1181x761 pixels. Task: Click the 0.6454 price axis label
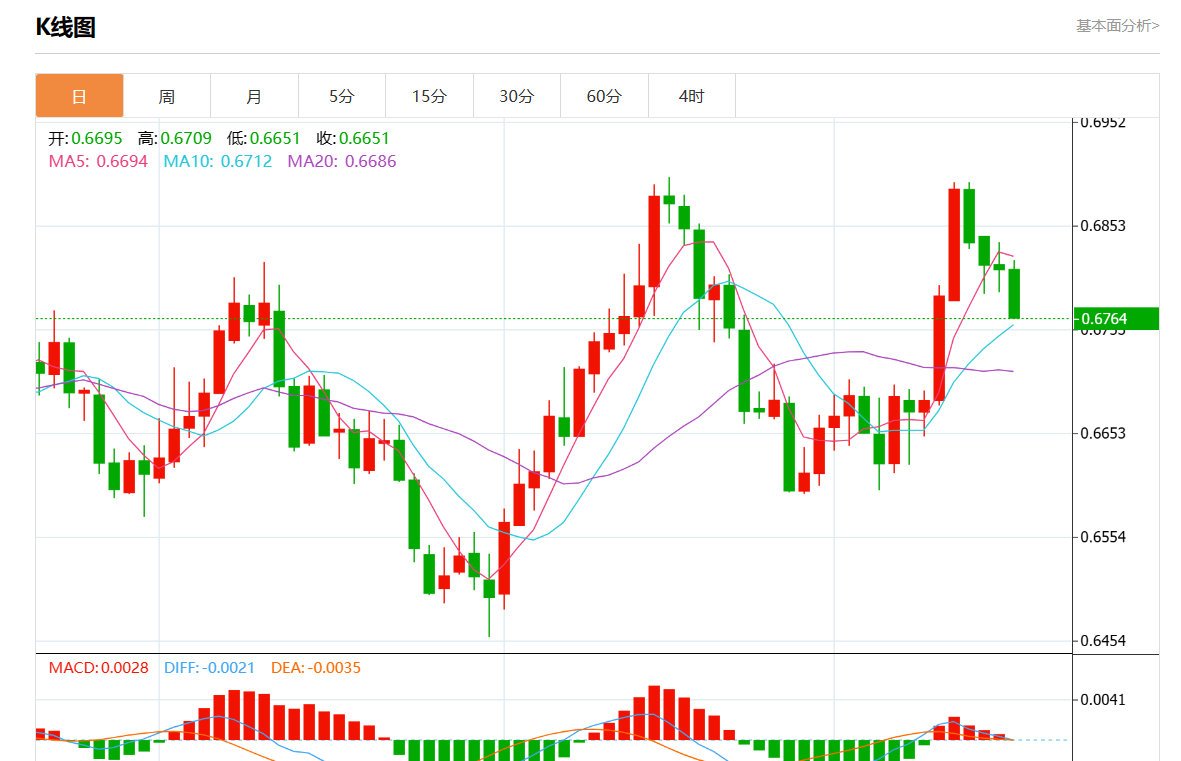click(1103, 641)
